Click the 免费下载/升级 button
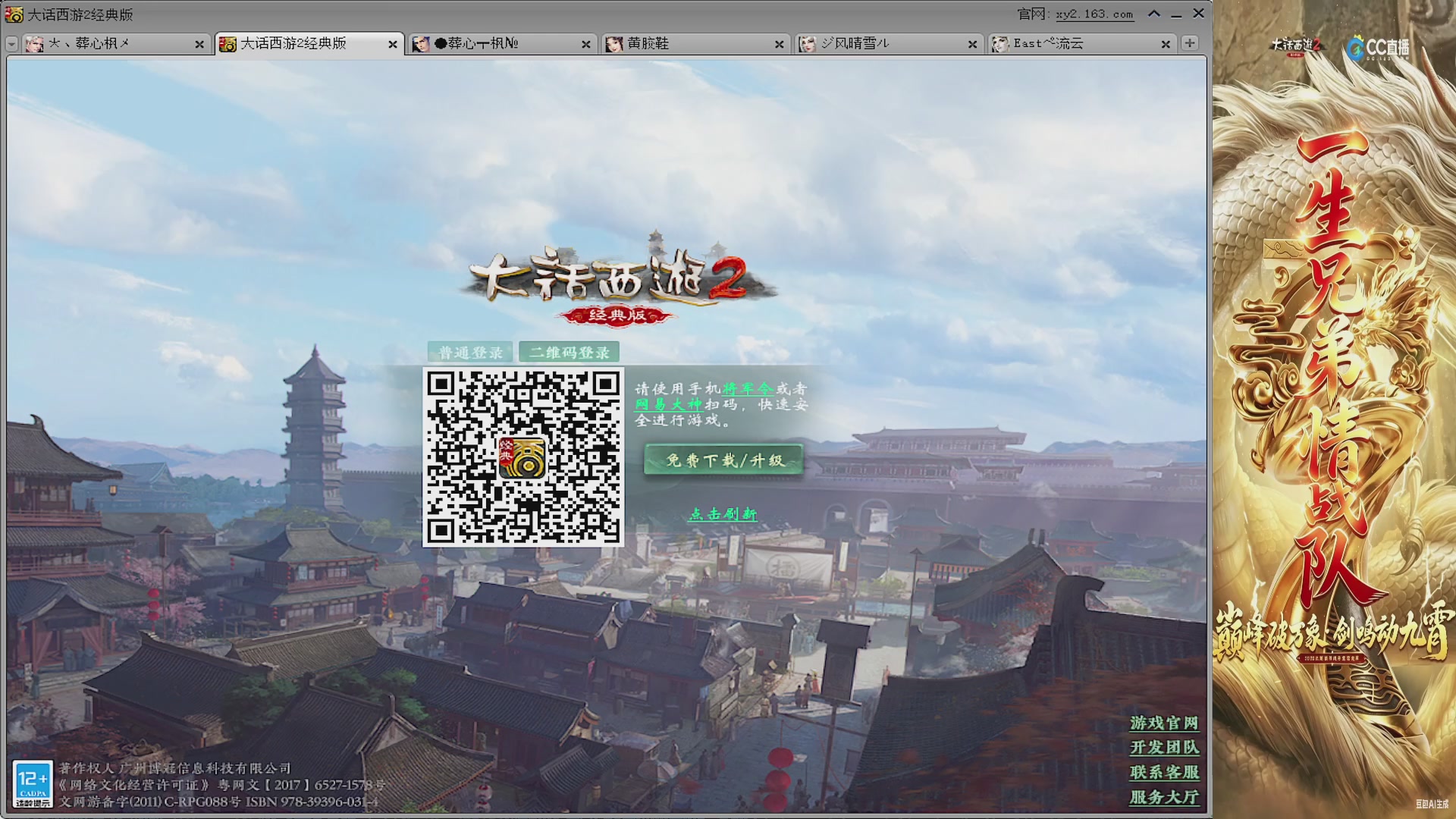This screenshot has width=1456, height=819. 723,460
